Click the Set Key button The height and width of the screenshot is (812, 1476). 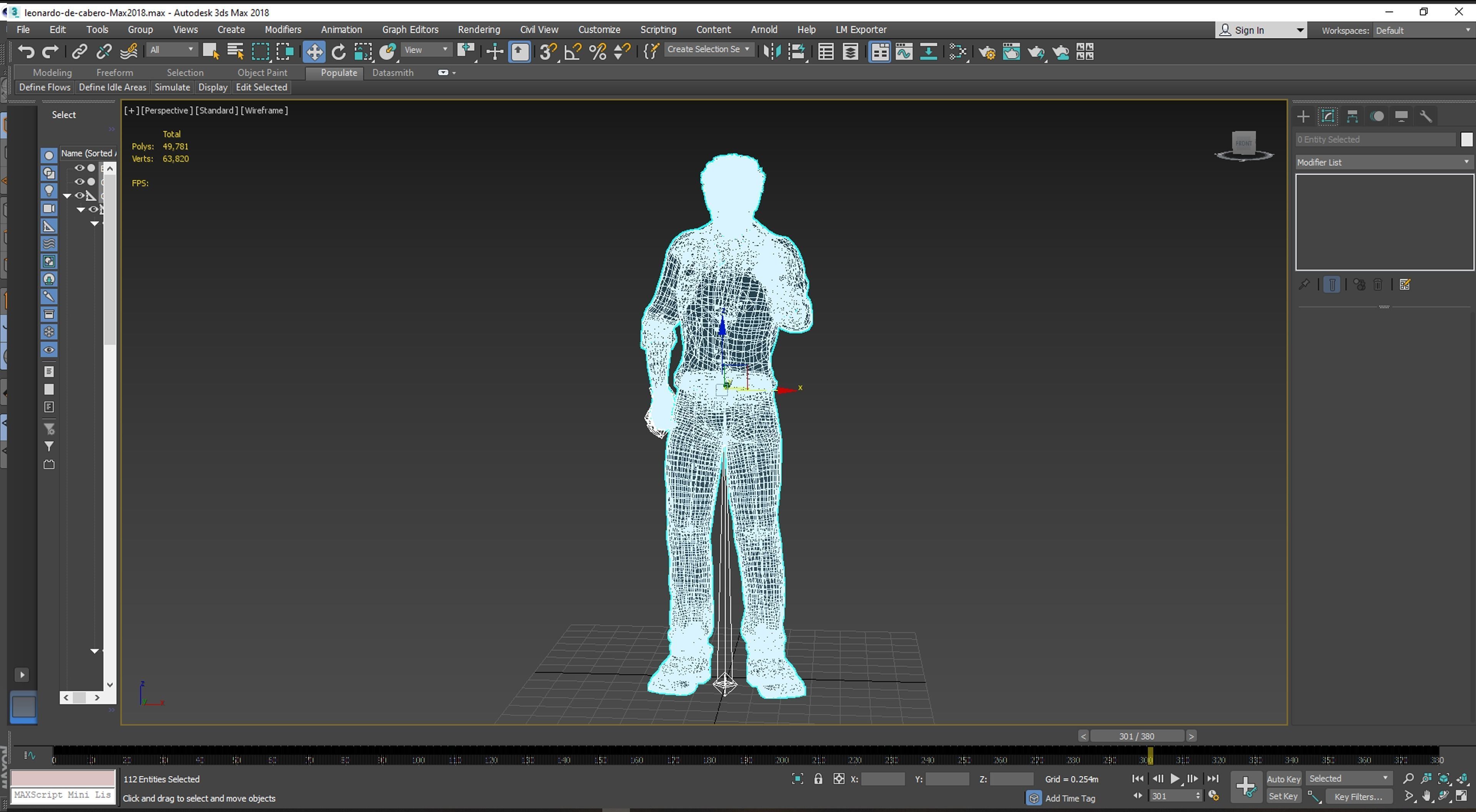[1283, 797]
